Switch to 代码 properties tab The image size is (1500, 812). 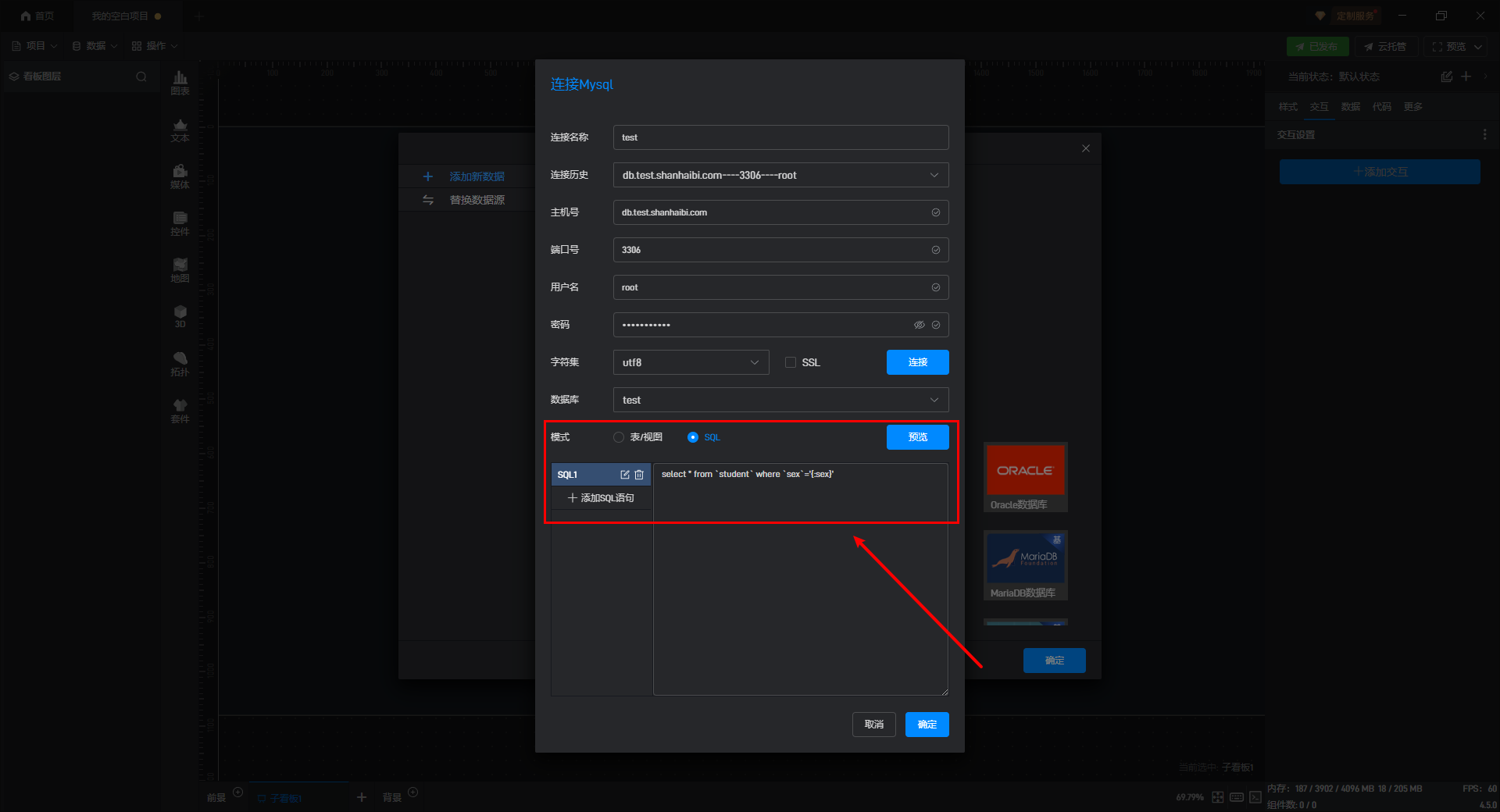[x=1382, y=107]
